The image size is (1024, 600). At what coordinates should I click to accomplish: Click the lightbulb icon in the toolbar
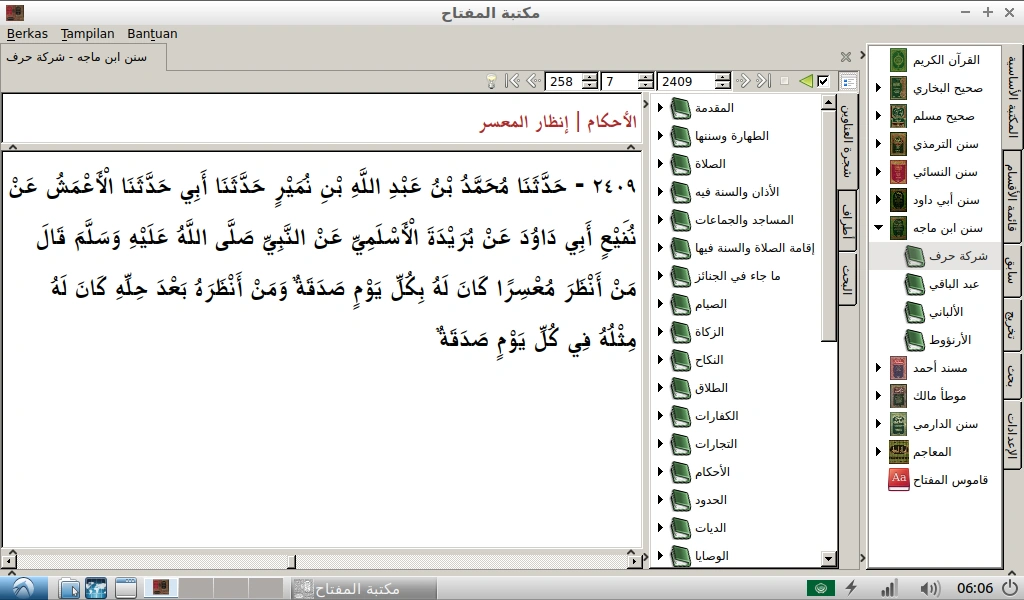tap(491, 81)
